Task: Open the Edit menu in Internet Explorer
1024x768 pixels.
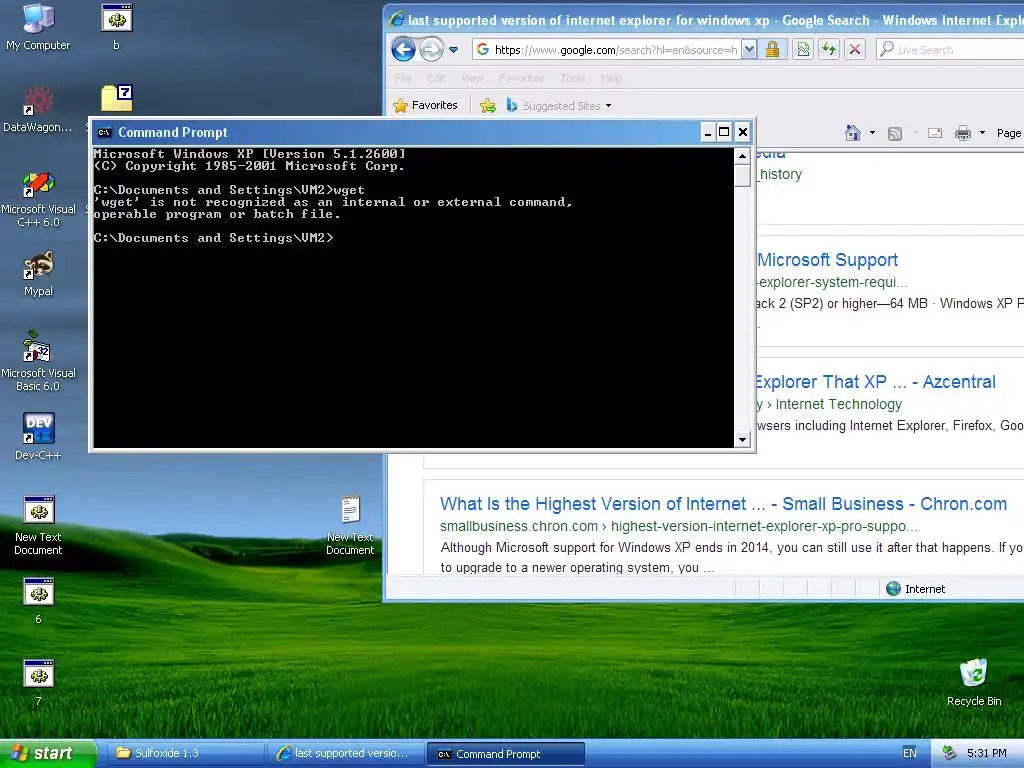Action: pos(436,78)
